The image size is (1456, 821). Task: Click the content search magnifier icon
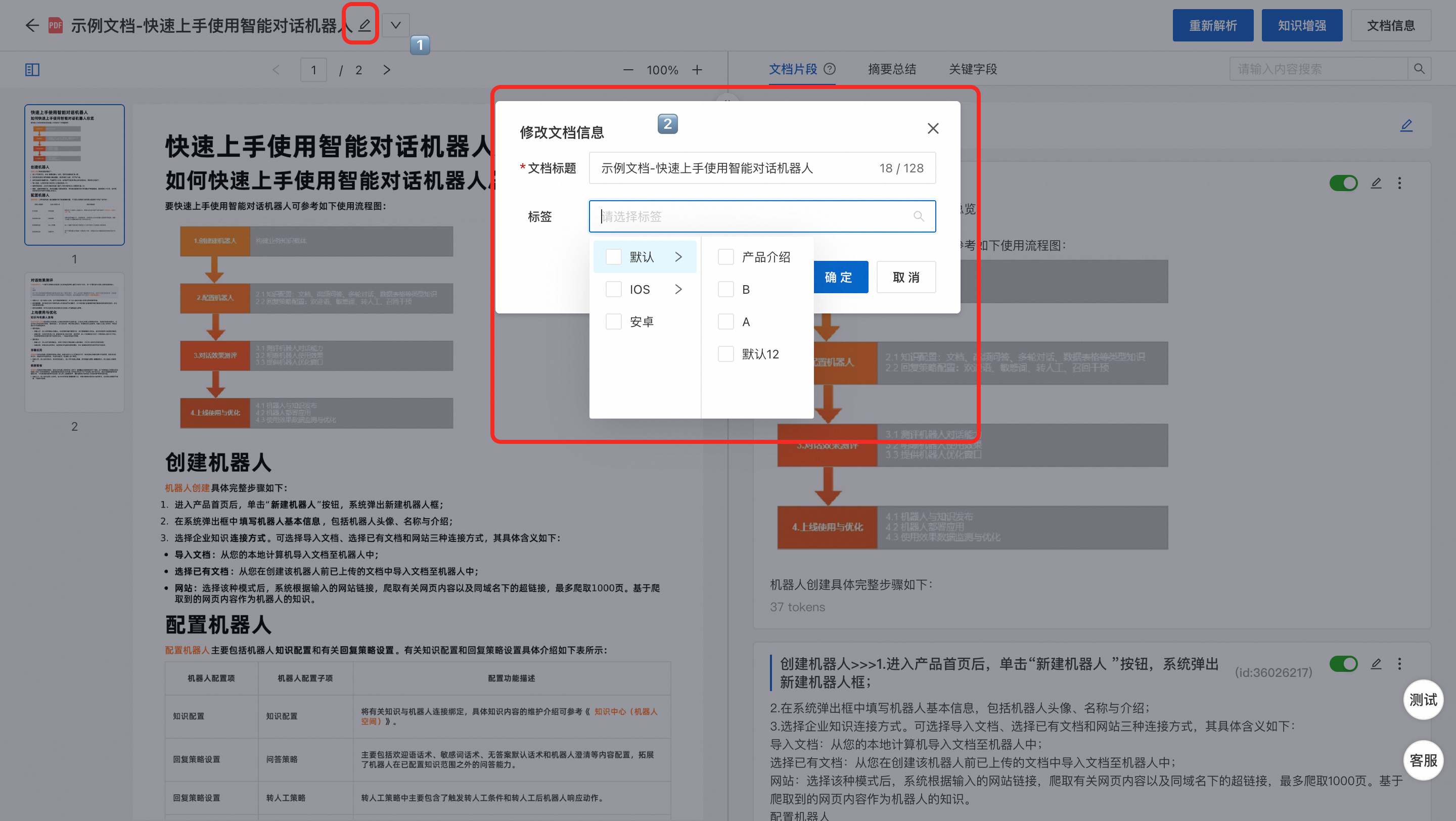click(x=1419, y=69)
